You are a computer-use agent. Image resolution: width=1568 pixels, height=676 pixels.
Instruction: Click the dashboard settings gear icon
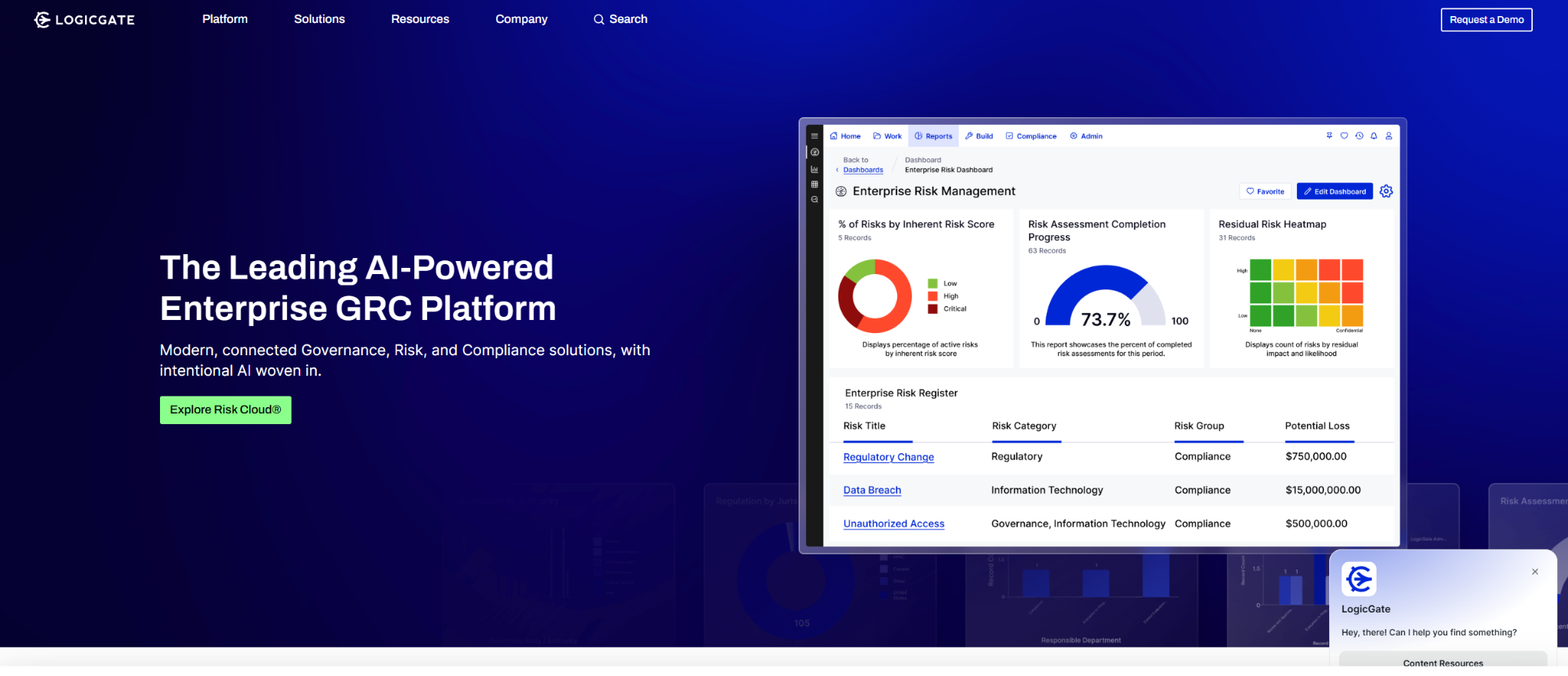1386,191
